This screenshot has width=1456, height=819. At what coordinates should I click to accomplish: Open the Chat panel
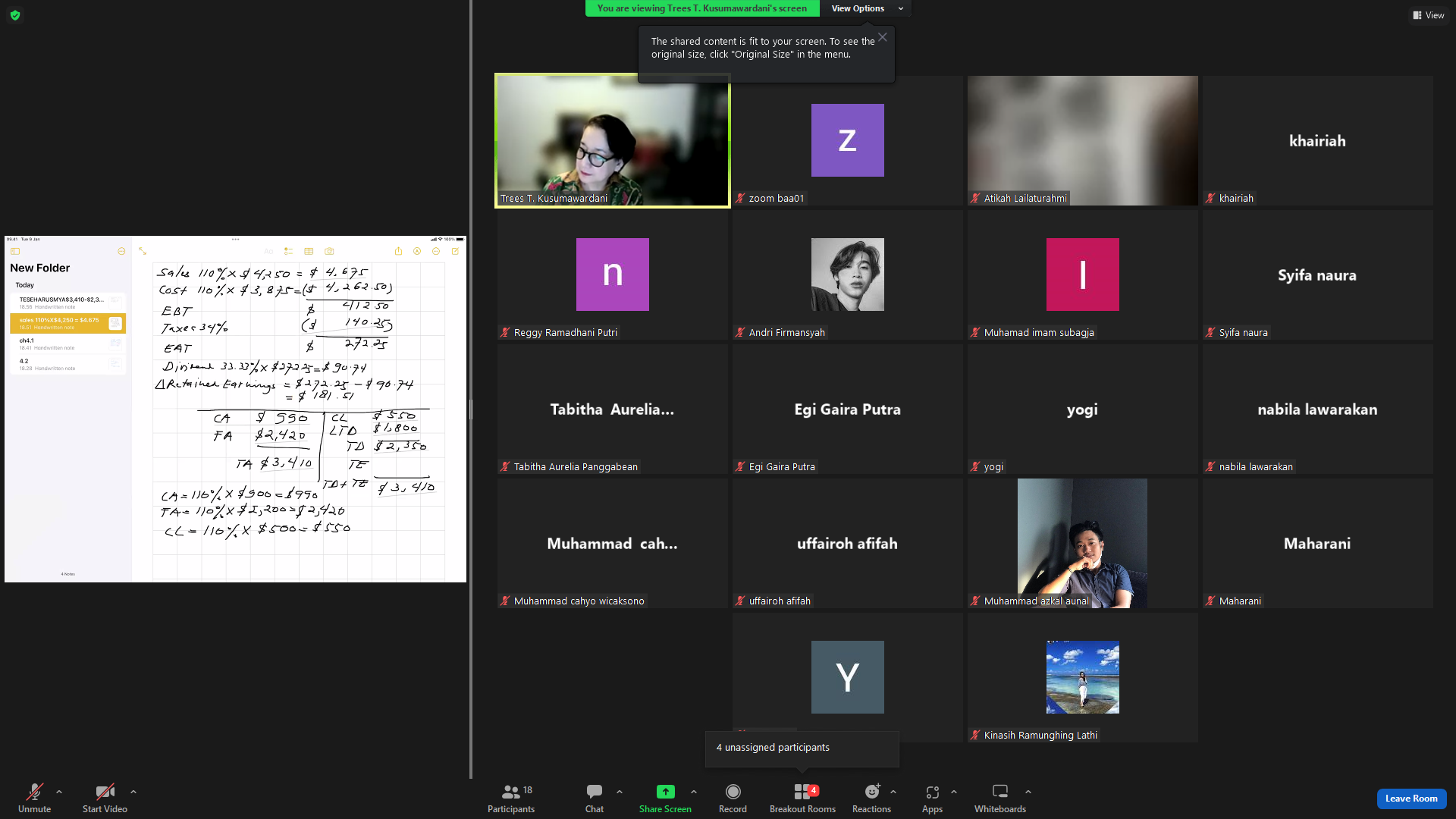595,799
